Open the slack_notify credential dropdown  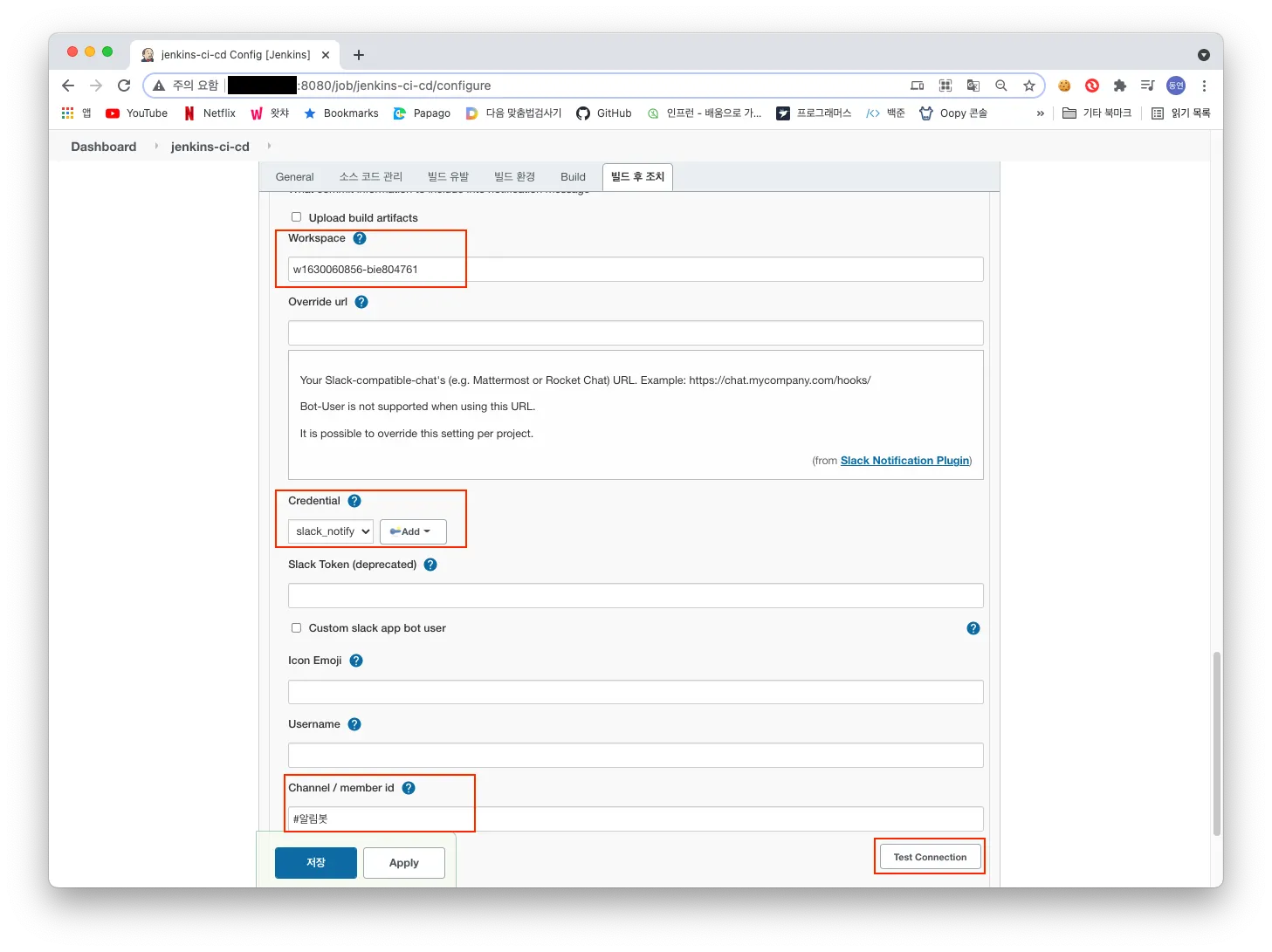331,531
